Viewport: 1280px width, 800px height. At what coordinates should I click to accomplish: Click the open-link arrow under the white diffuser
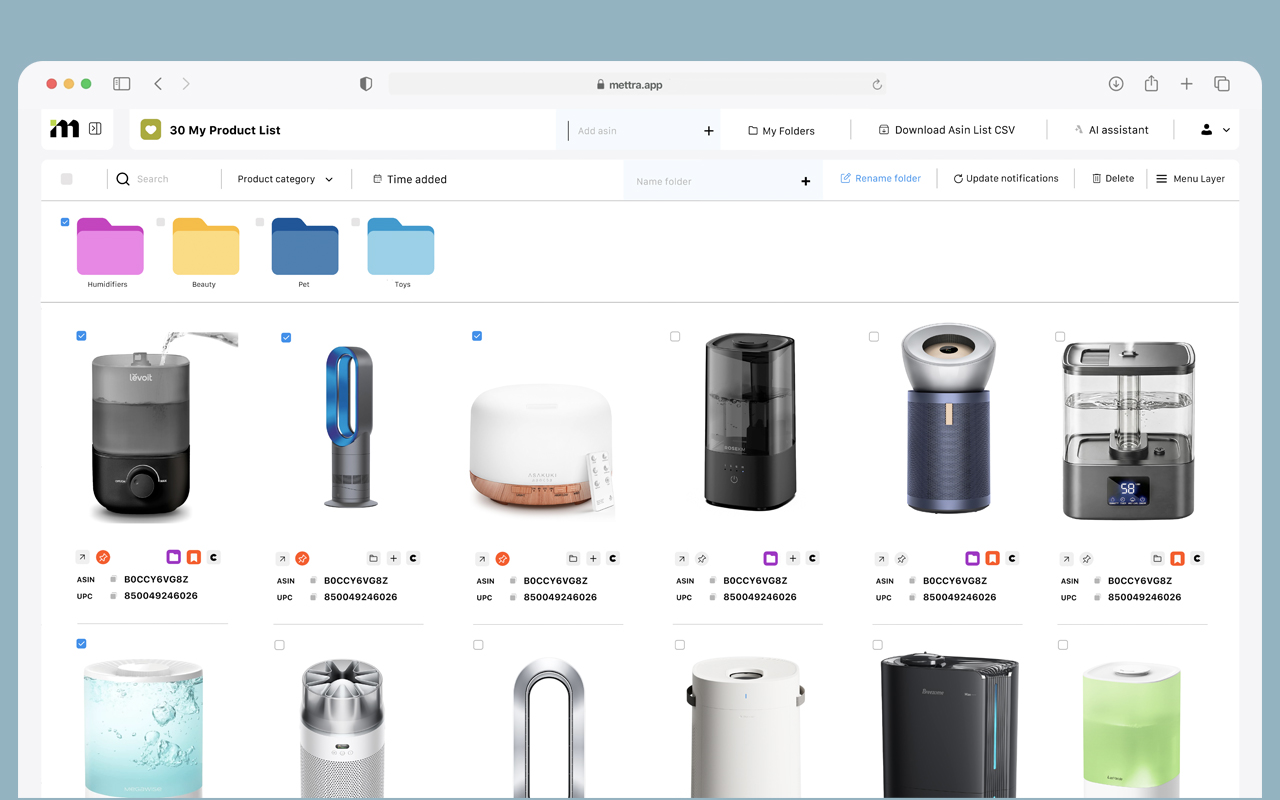482,559
